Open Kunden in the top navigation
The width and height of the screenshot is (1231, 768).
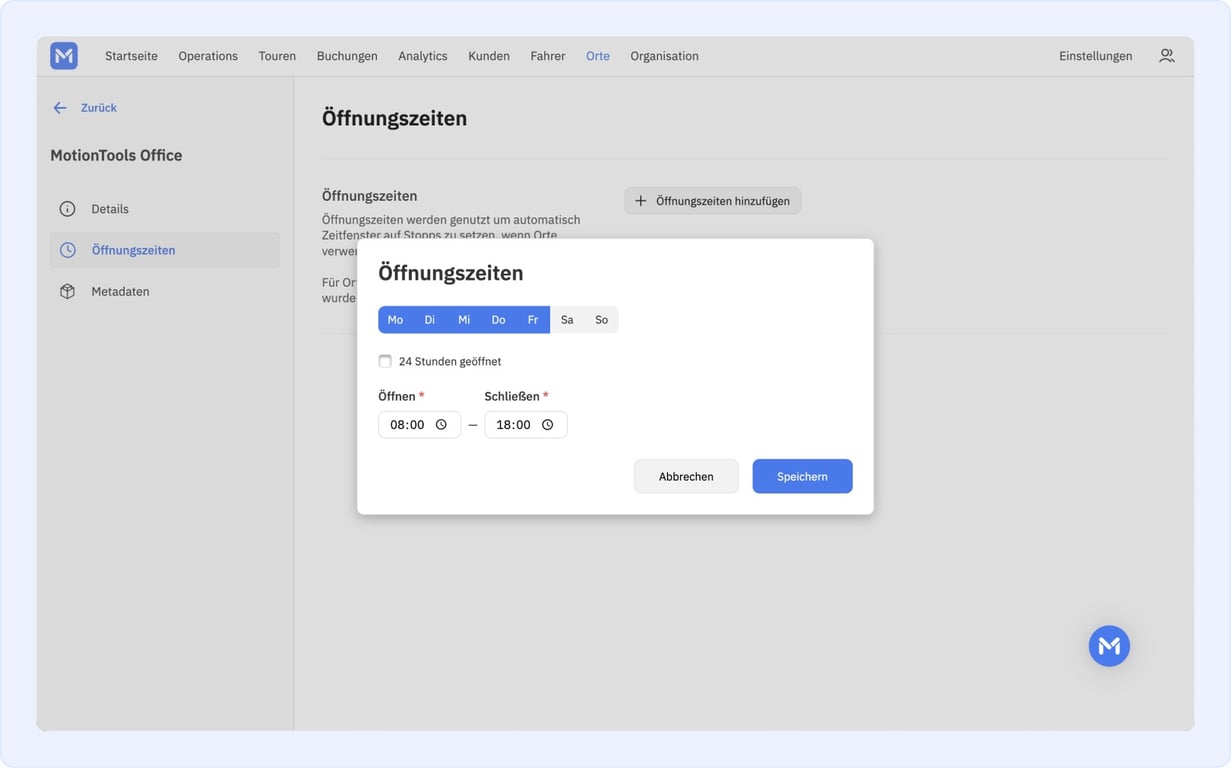(x=489, y=56)
